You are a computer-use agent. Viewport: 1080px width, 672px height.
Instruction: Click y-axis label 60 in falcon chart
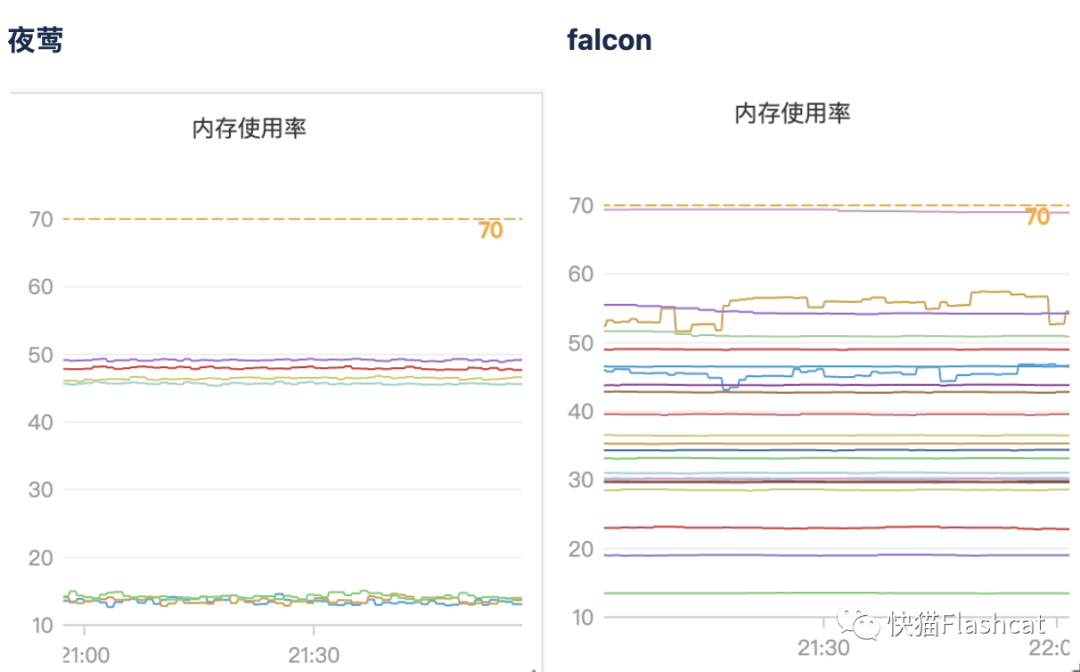pos(580,275)
